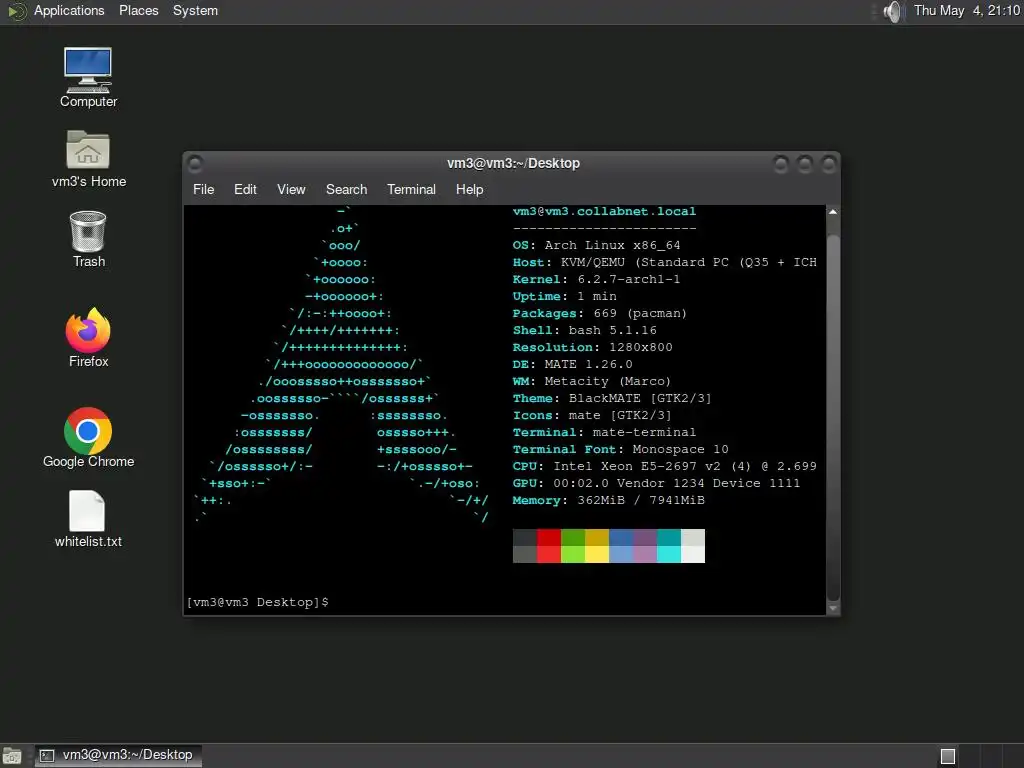Click the Theme: BlackMATE line

(x=612, y=398)
